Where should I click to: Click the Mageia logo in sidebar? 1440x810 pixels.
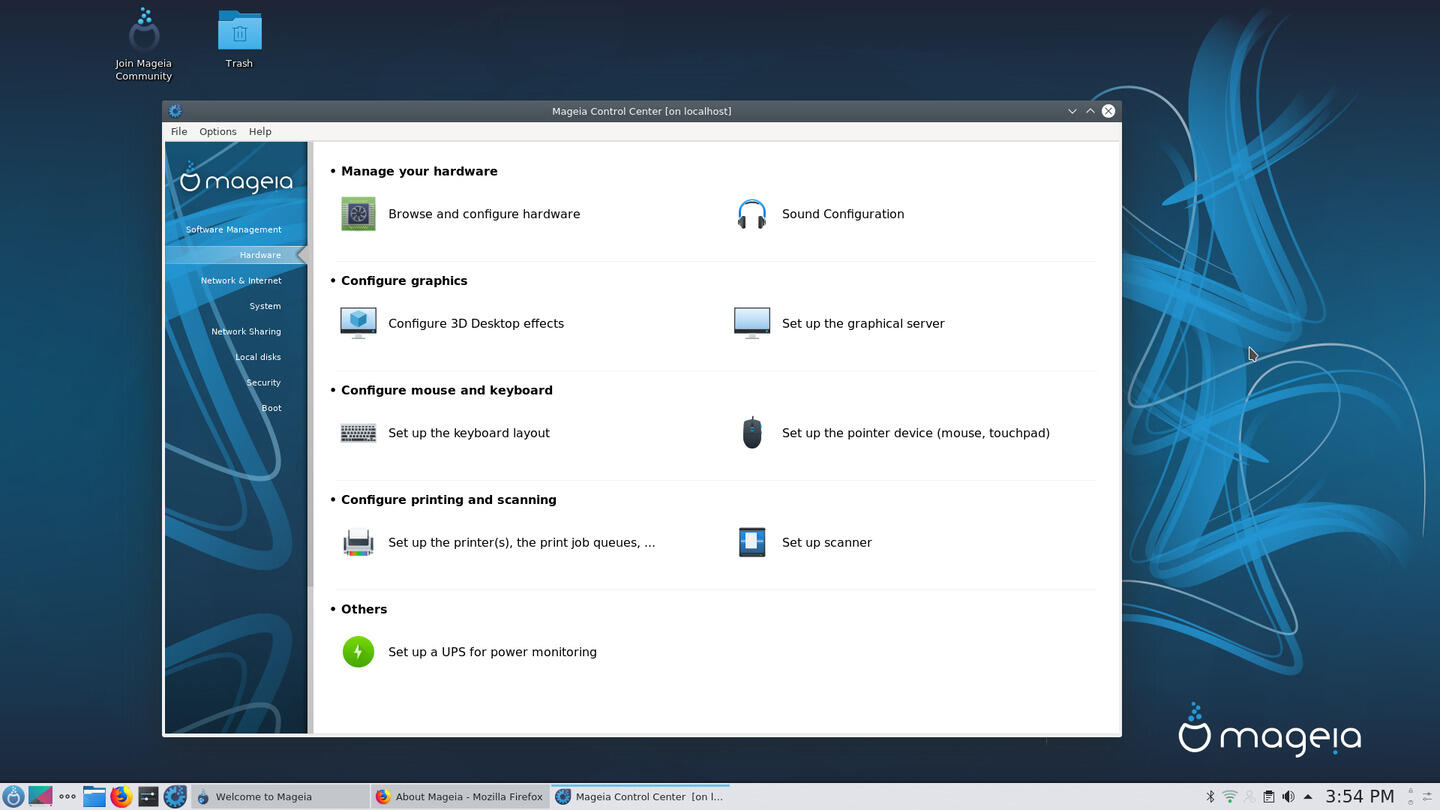pyautogui.click(x=236, y=179)
